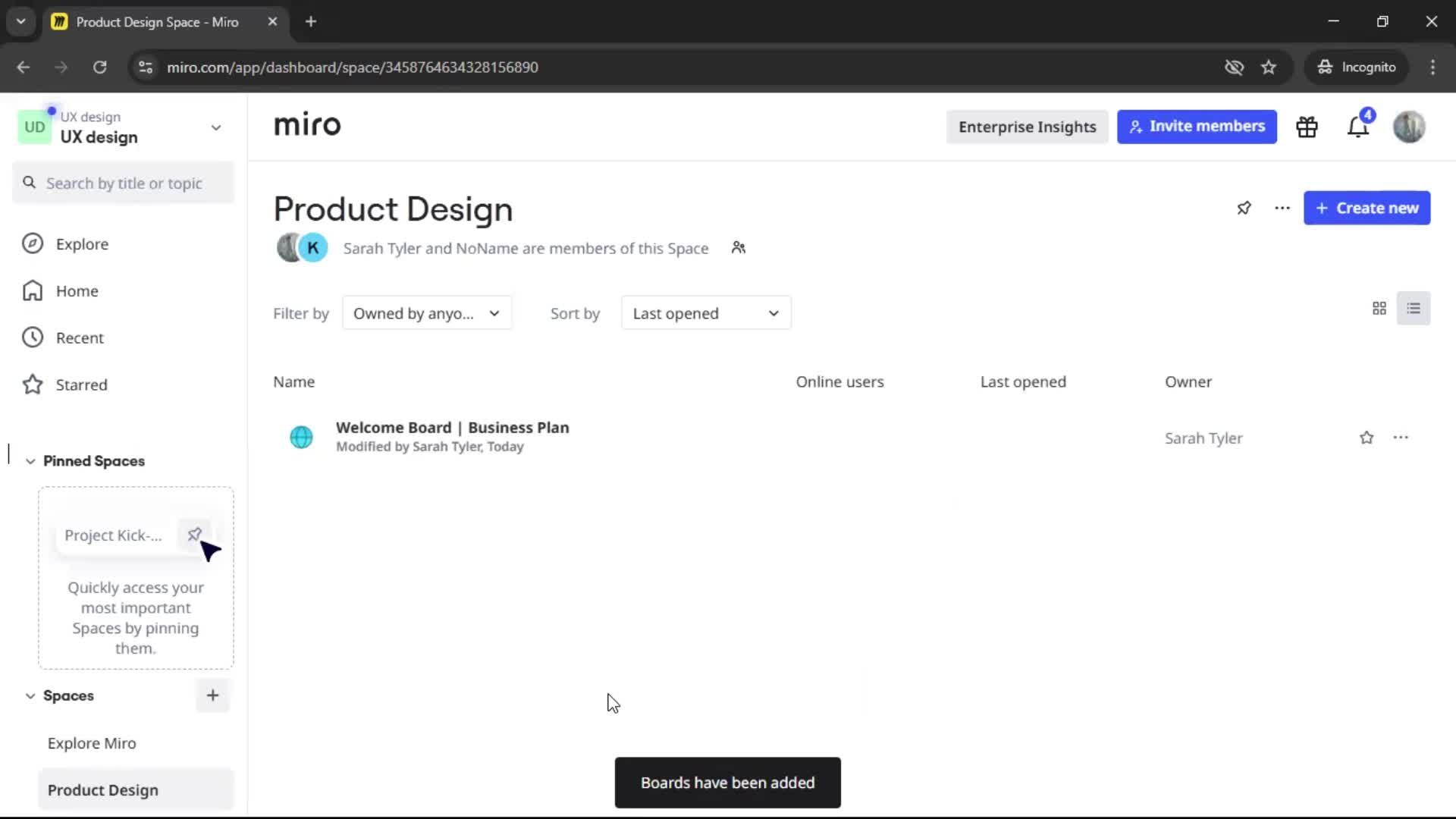Screen dimensions: 1456x819
Task: Switch to grid view layout
Action: (x=1379, y=309)
